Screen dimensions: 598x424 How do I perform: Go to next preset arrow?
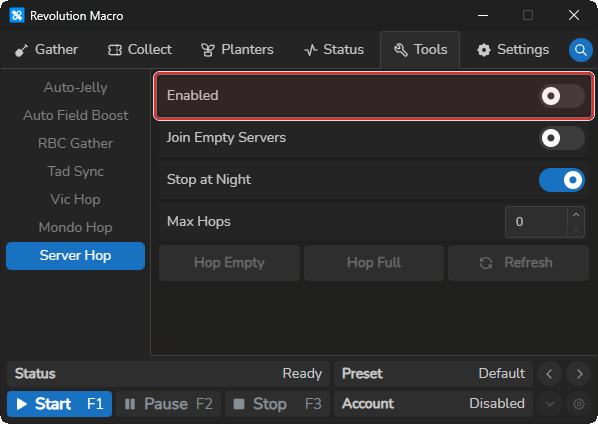tap(579, 374)
